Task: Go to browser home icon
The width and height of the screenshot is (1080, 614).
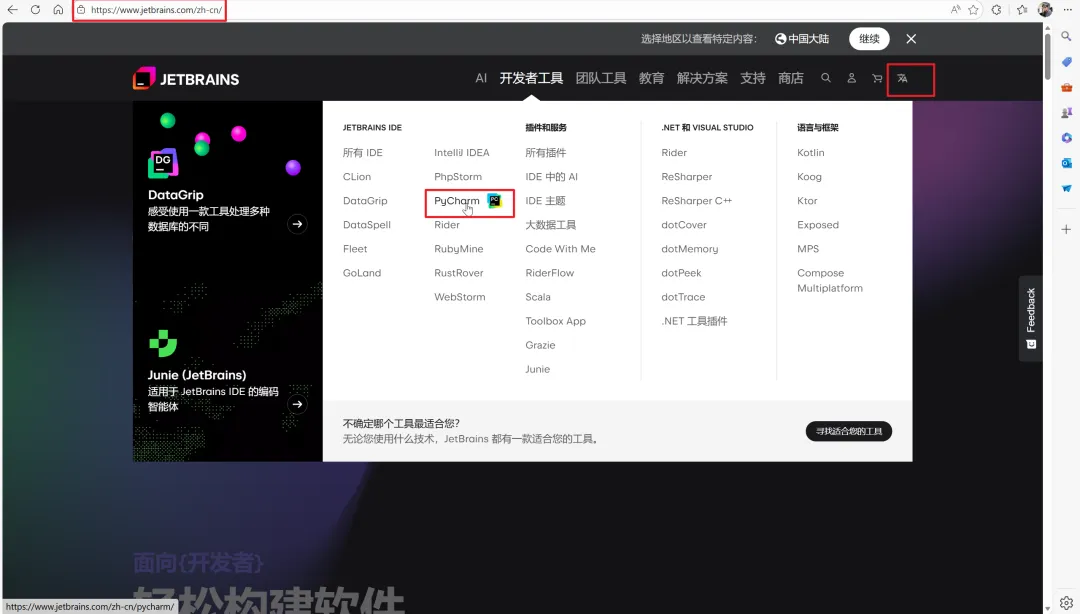Action: pyautogui.click(x=58, y=10)
